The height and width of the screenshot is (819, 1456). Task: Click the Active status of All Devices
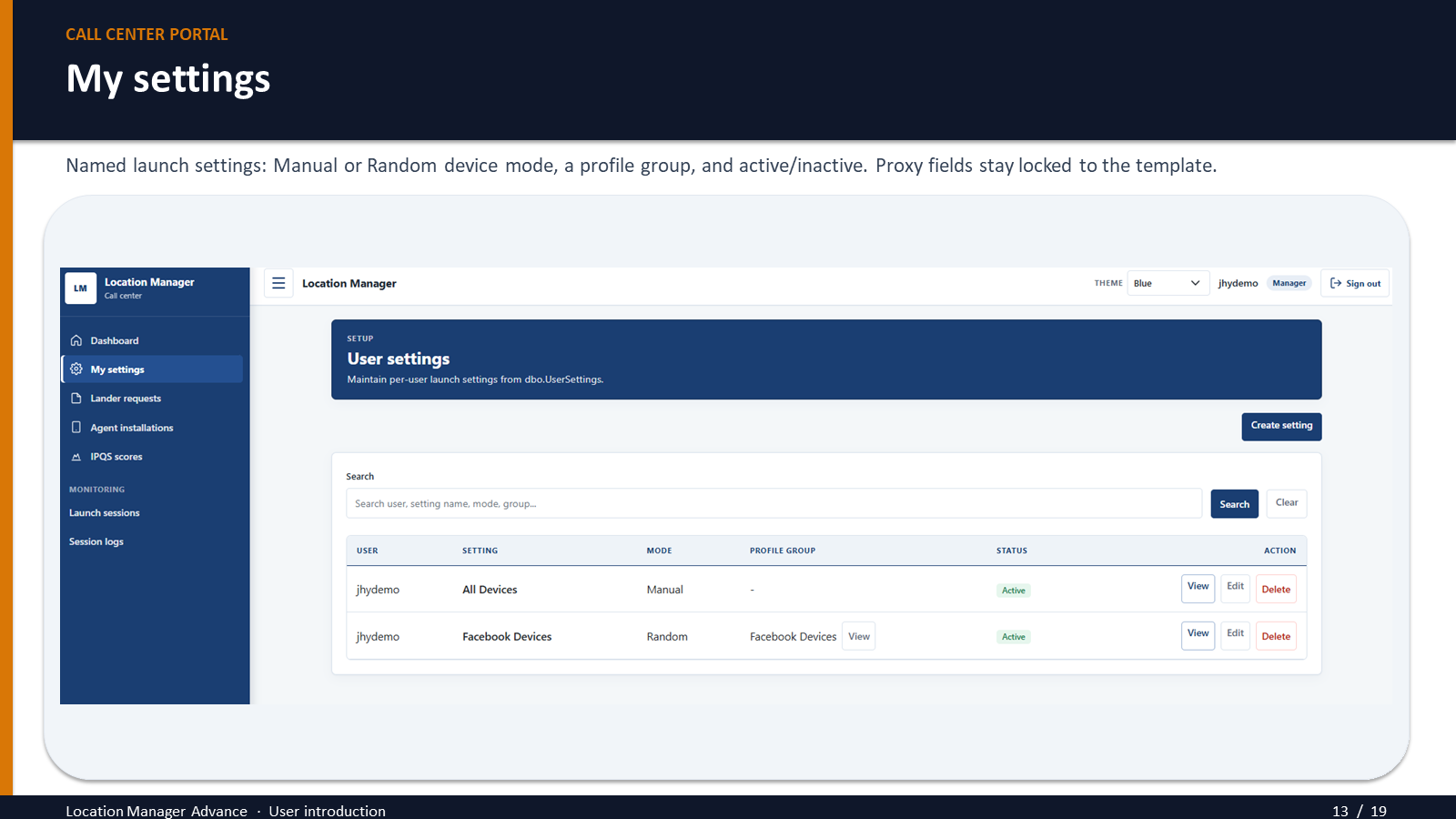(x=1014, y=591)
